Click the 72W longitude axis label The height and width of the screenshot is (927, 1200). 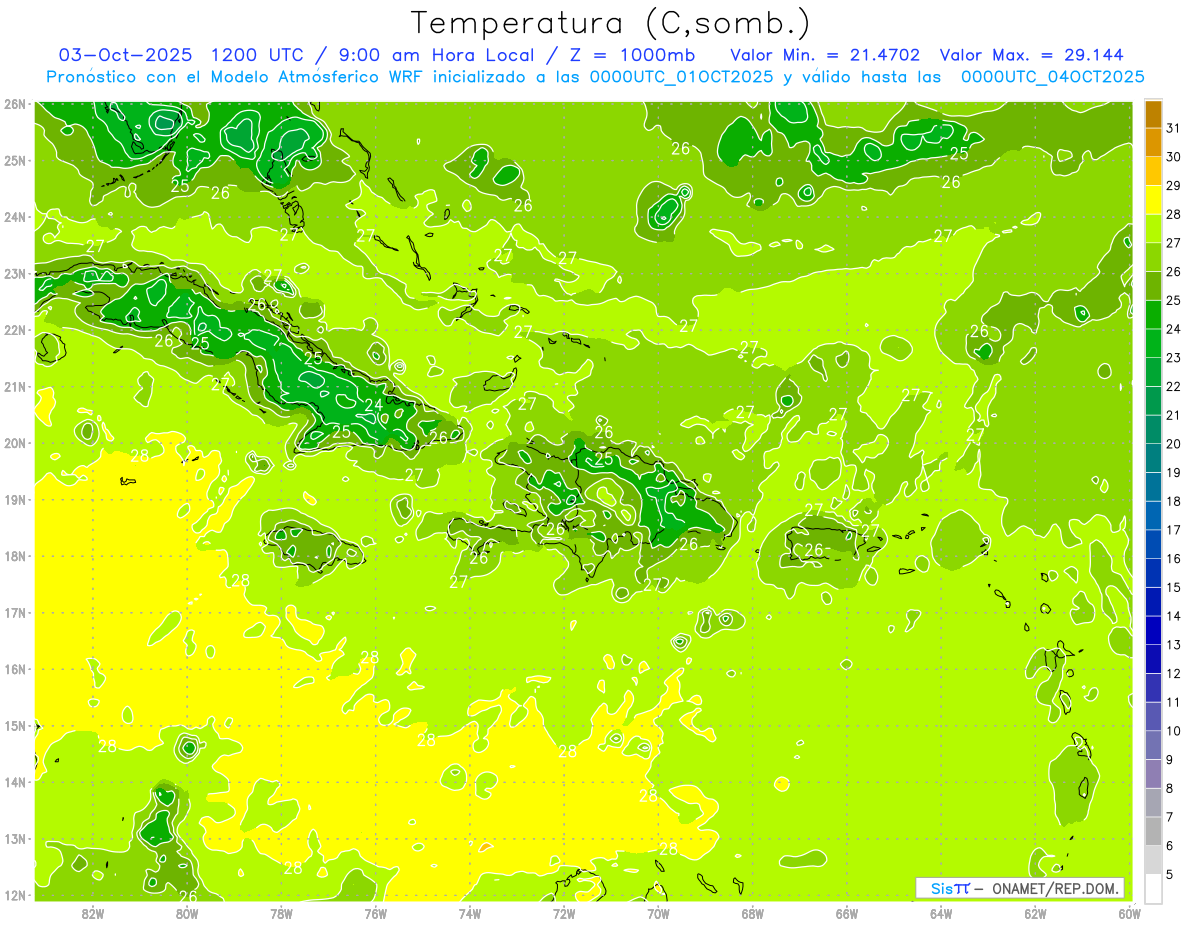[564, 913]
